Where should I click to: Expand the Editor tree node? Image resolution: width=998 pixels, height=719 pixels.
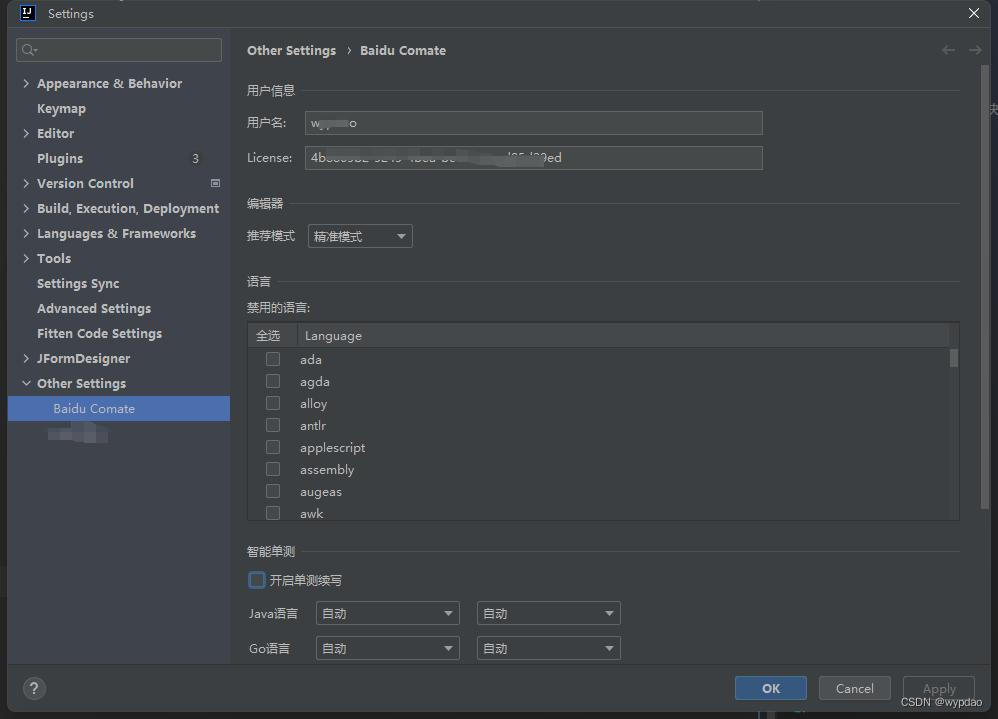[x=26, y=134]
